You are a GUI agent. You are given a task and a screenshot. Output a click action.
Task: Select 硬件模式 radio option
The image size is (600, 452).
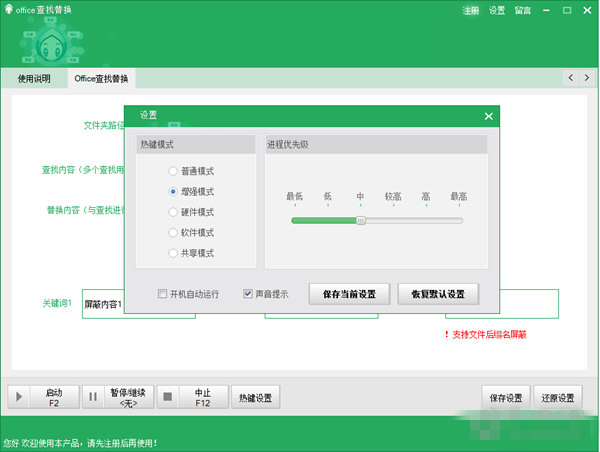click(174, 212)
